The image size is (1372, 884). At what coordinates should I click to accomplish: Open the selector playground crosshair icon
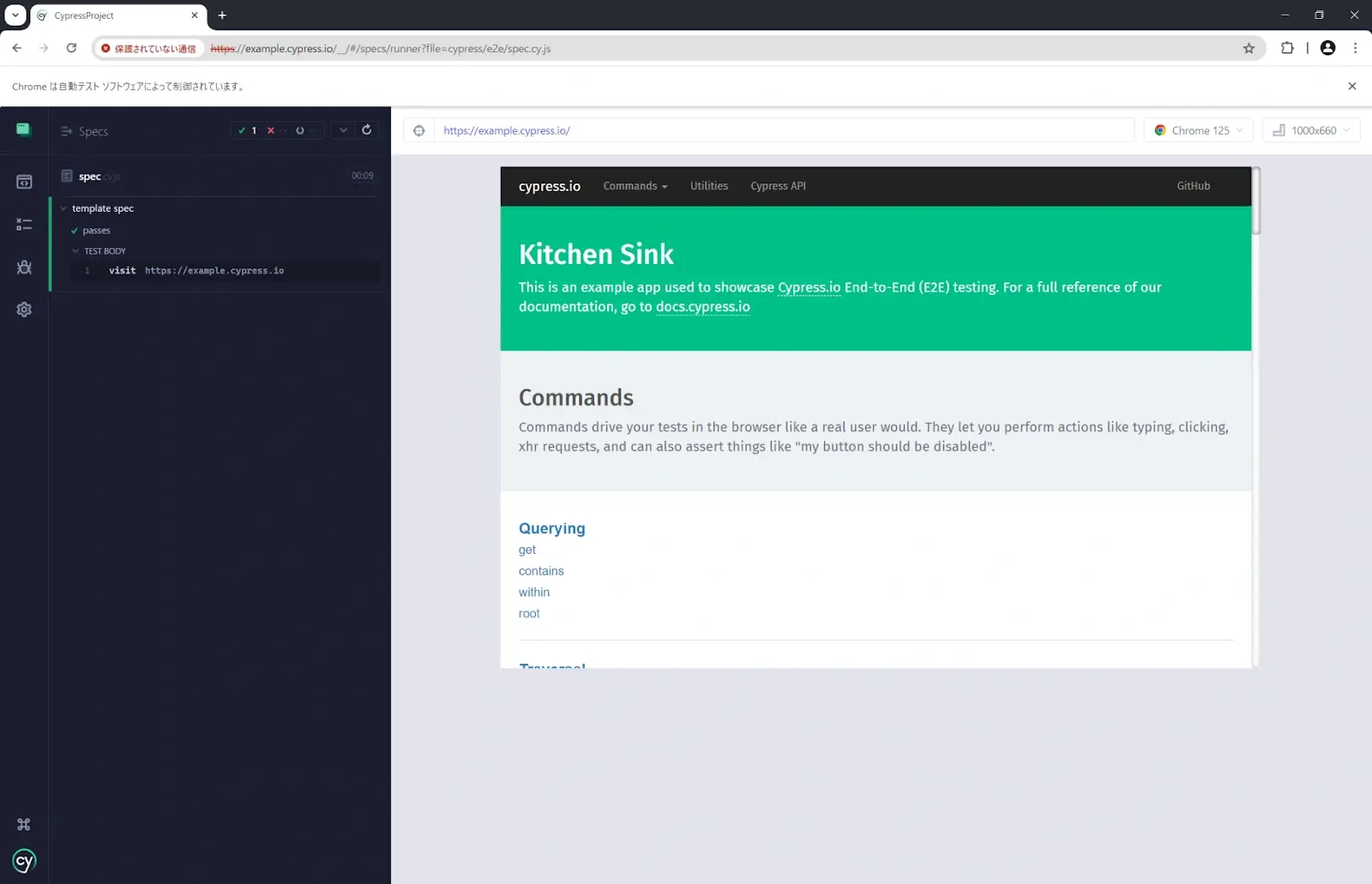418,130
